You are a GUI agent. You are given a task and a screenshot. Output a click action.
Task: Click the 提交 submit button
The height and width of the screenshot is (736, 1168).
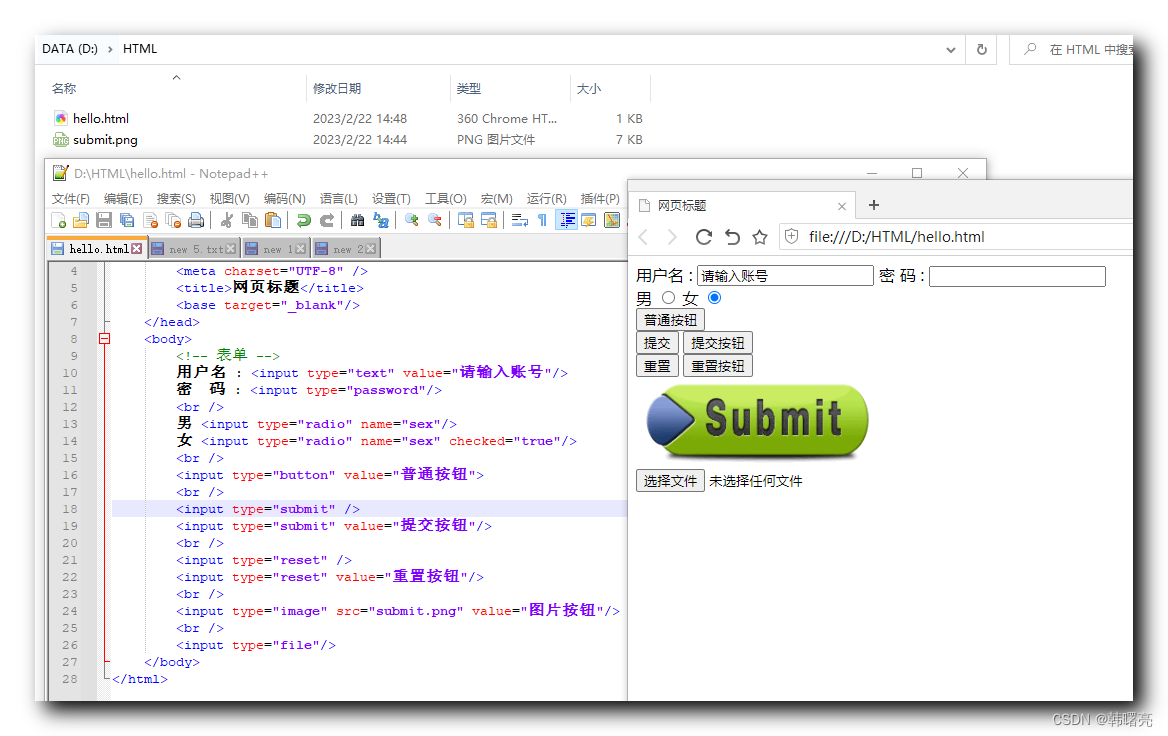657,343
